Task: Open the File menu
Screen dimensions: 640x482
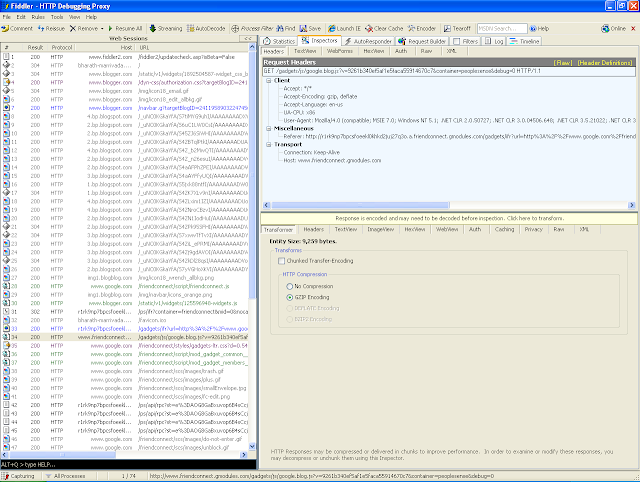Action: click(7, 17)
